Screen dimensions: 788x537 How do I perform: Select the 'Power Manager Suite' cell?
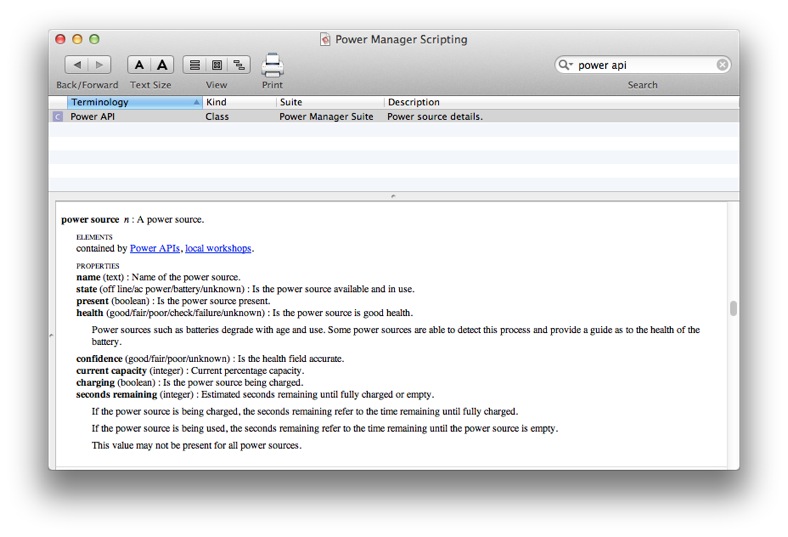(x=326, y=117)
